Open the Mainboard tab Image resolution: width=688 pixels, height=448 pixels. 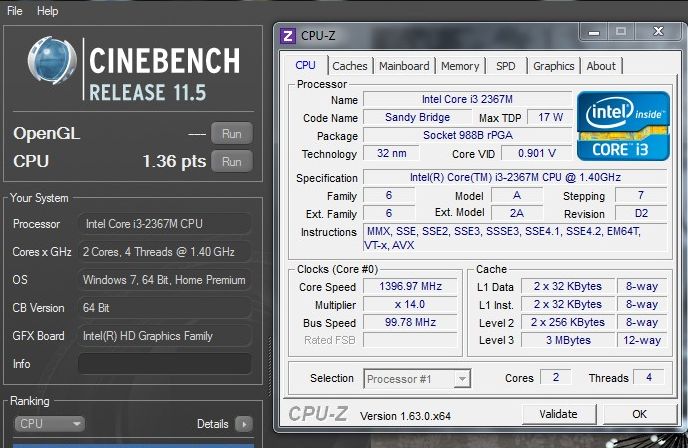404,66
